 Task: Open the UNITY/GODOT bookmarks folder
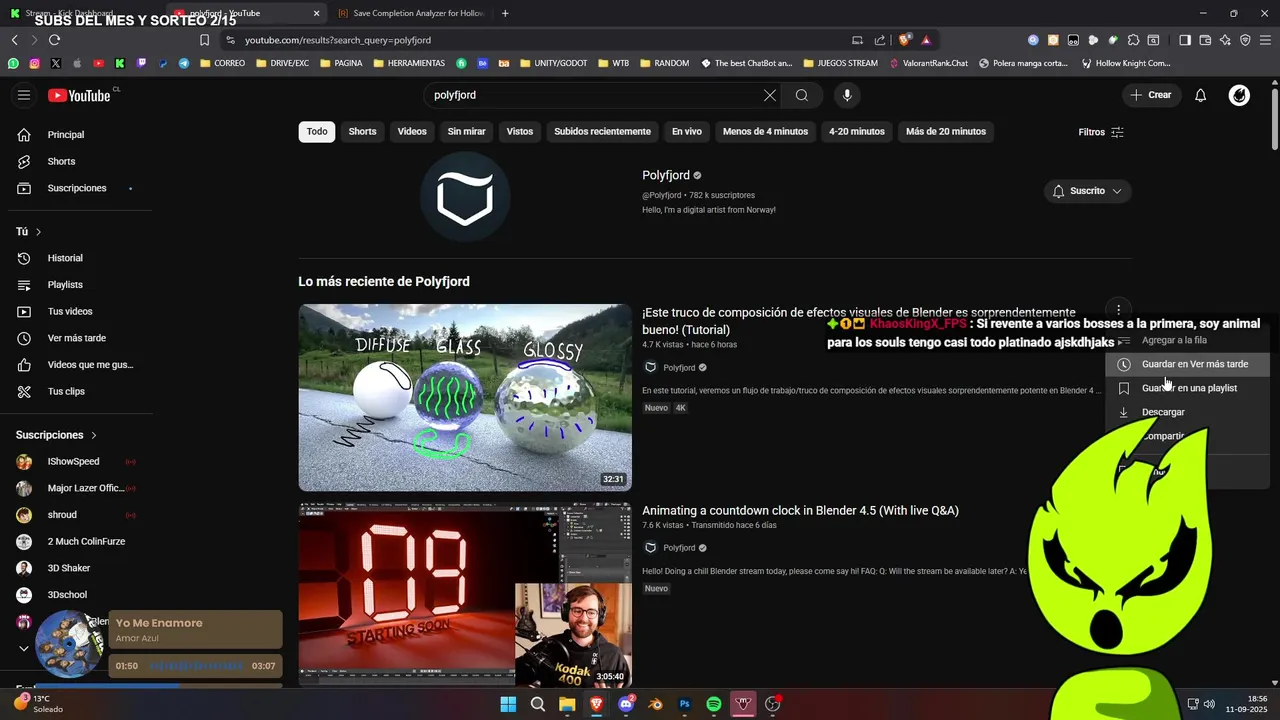coord(553,63)
